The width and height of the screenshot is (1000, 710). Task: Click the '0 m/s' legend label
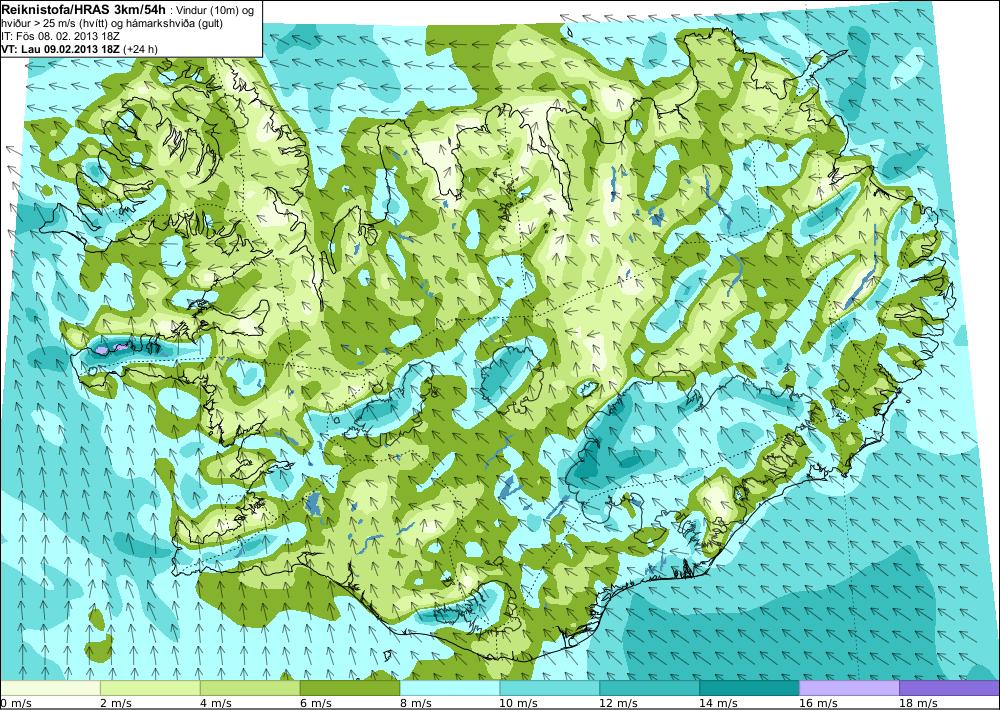(15, 703)
